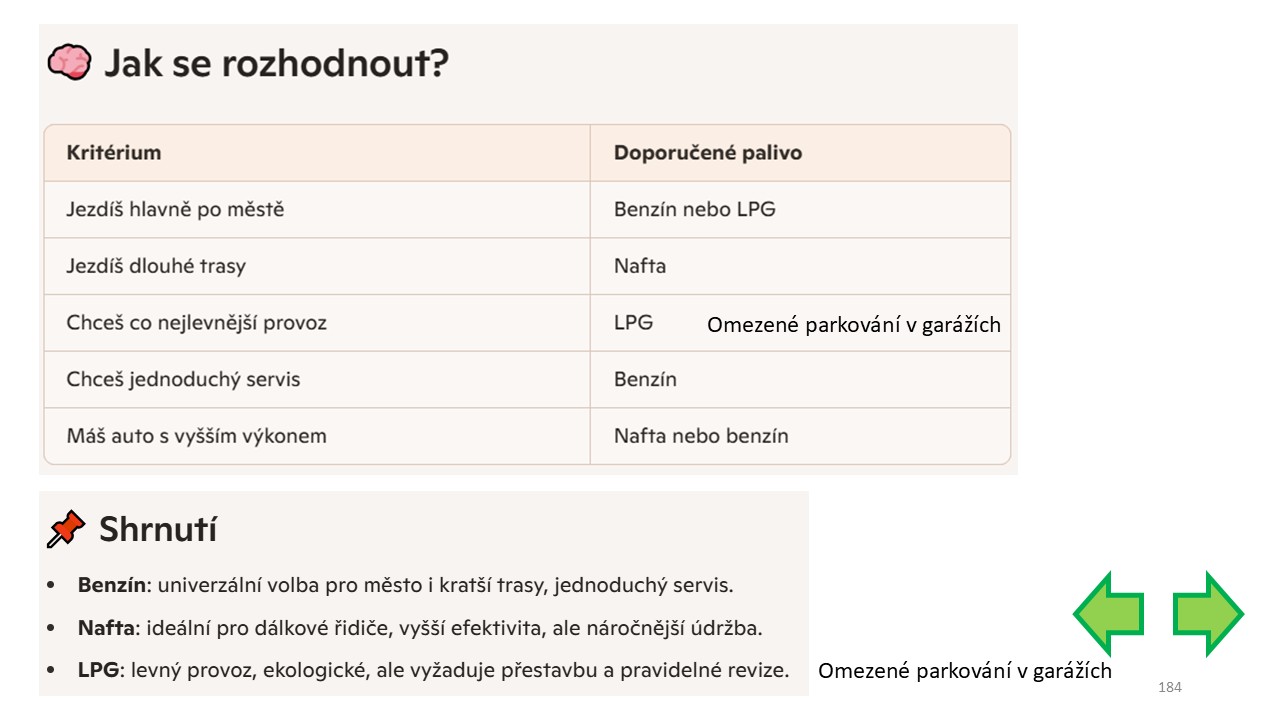
Task: Select the 'Jezdíš hlavně po městě' cell
Action: click(x=317, y=210)
